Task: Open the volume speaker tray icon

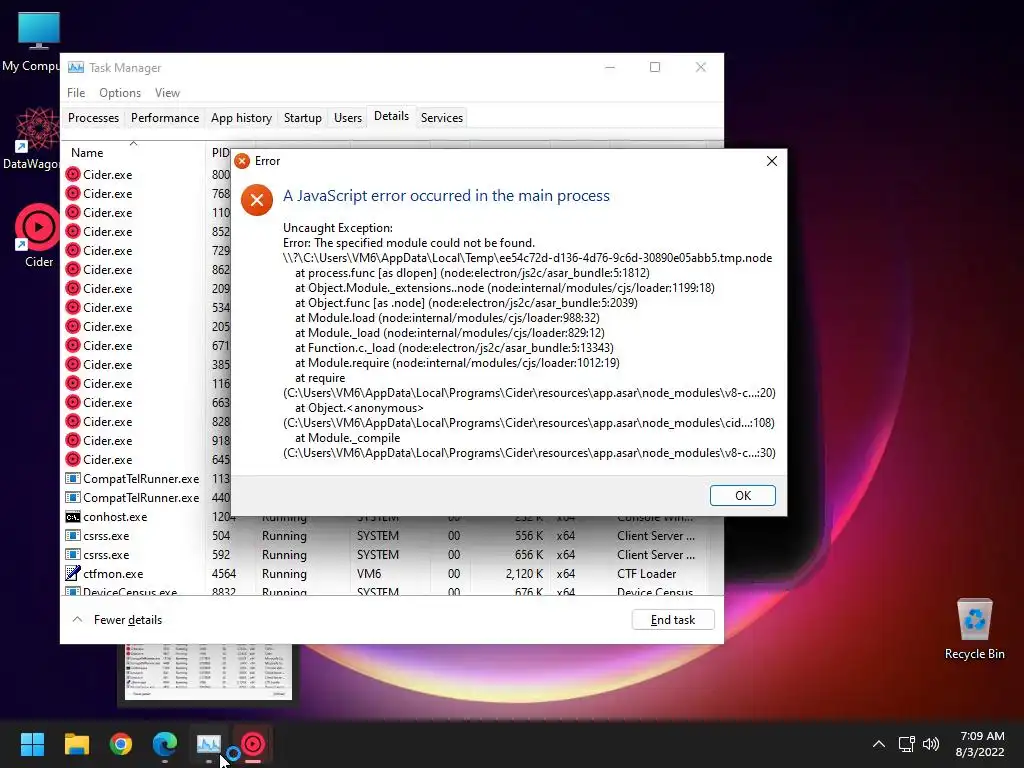Action: [931, 744]
